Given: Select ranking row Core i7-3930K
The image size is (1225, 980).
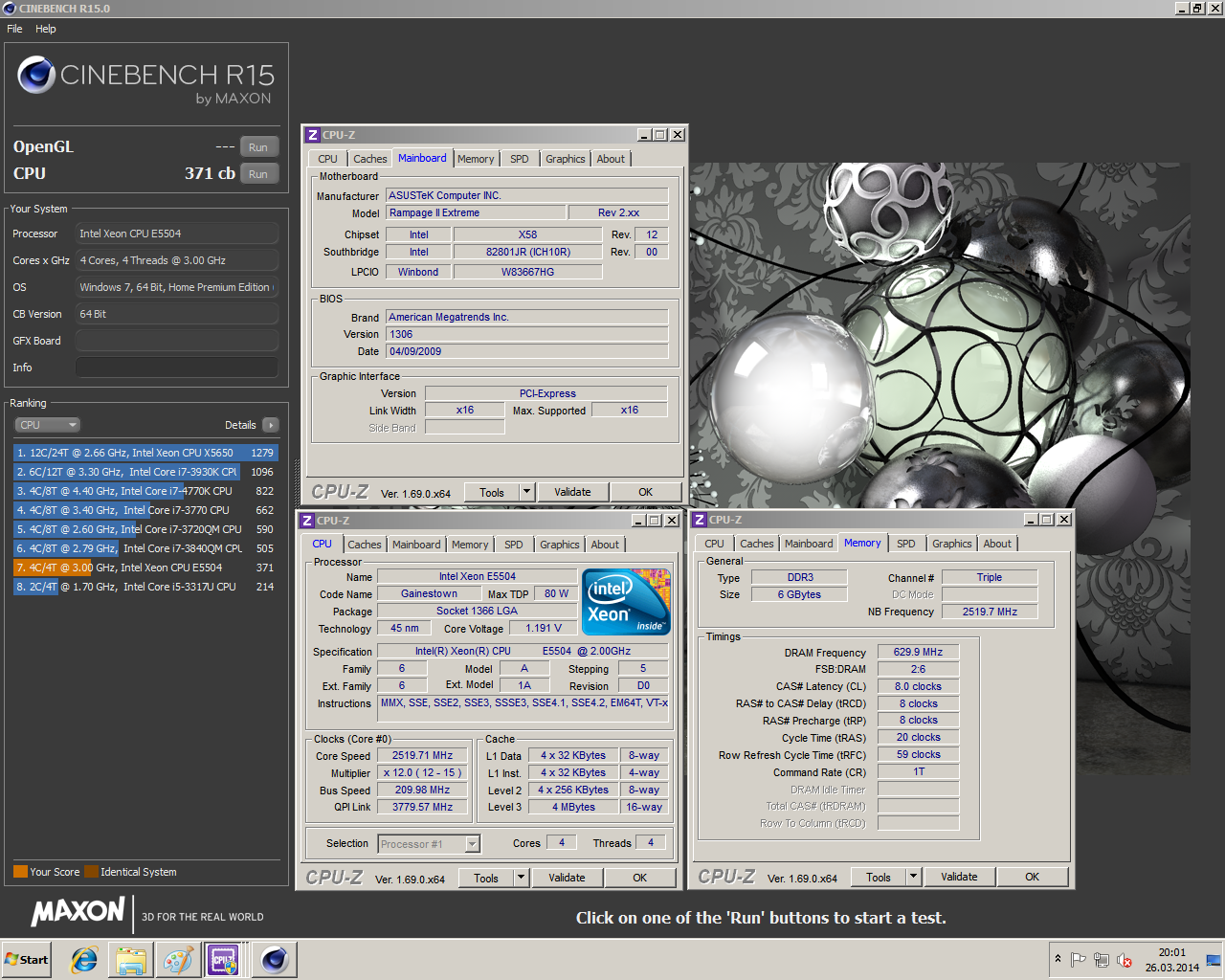Looking at the screenshot, I should coord(145,472).
